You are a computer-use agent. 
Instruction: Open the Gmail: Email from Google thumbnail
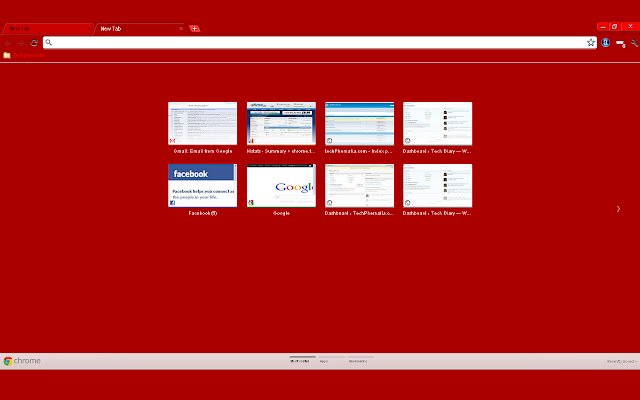pyautogui.click(x=202, y=124)
